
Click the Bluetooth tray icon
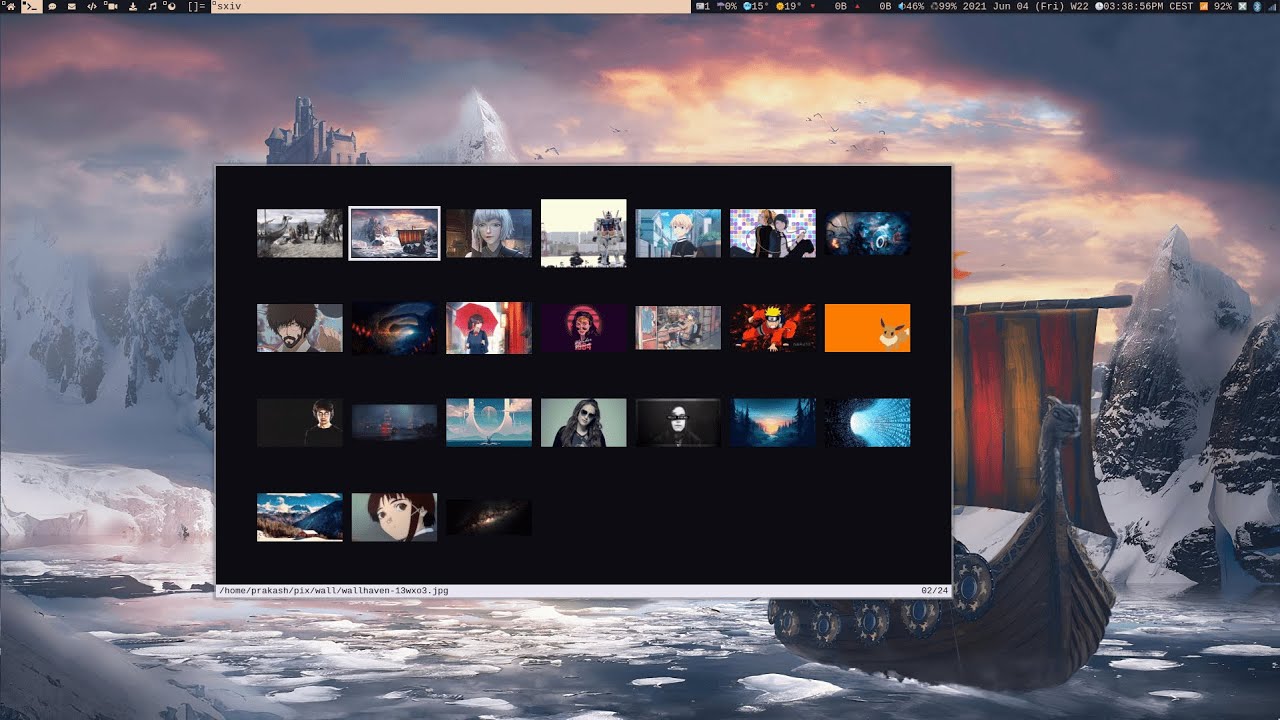click(1258, 6)
